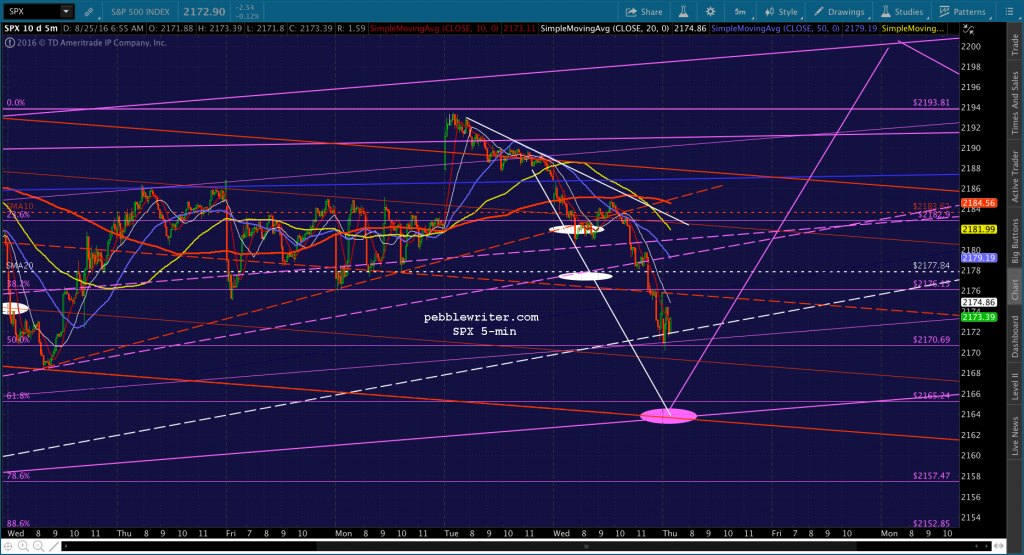Open the 5m timeframe dropdown
The width and height of the screenshot is (1024, 555).
click(x=741, y=12)
